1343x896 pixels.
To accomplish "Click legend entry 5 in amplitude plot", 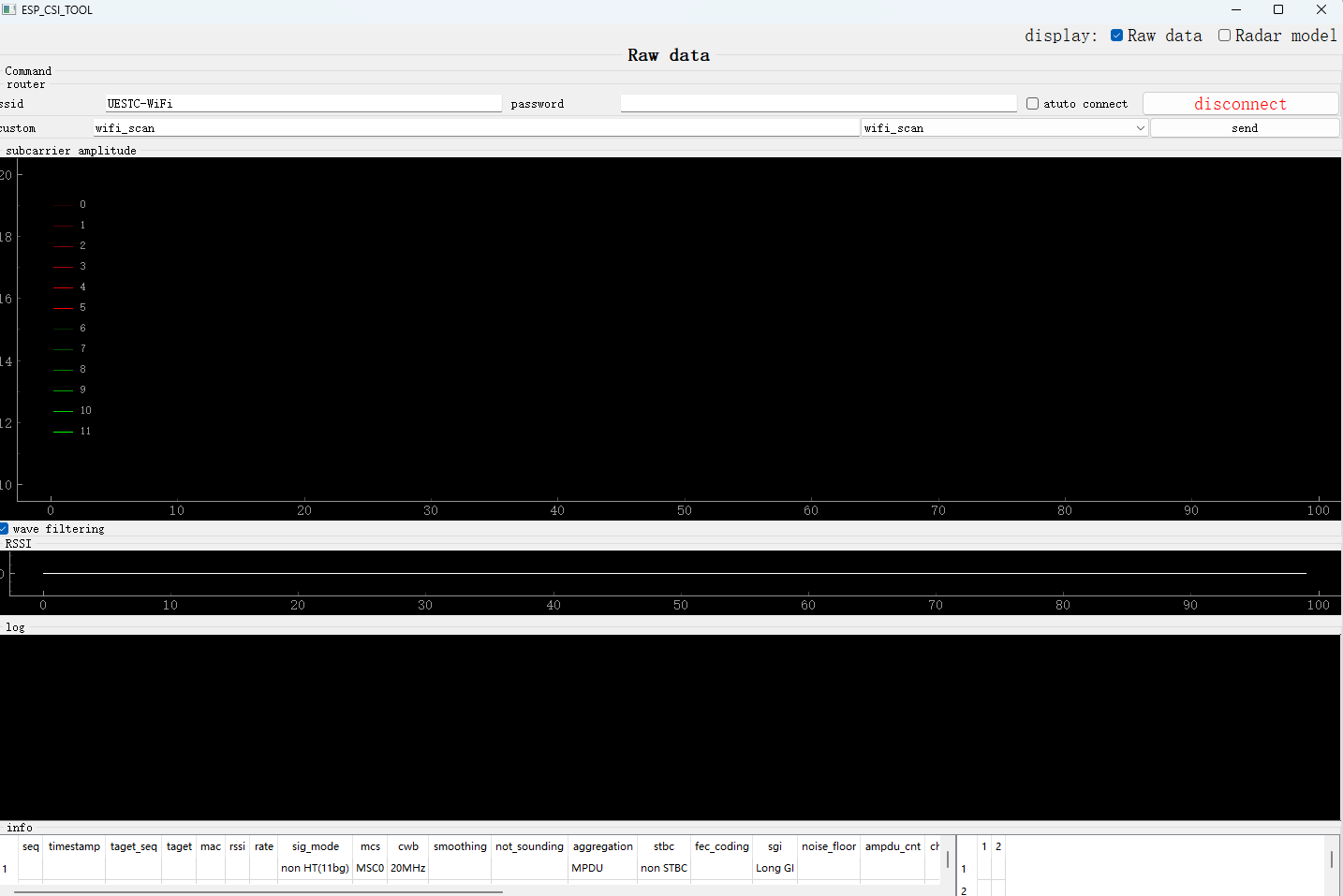I will [70, 307].
